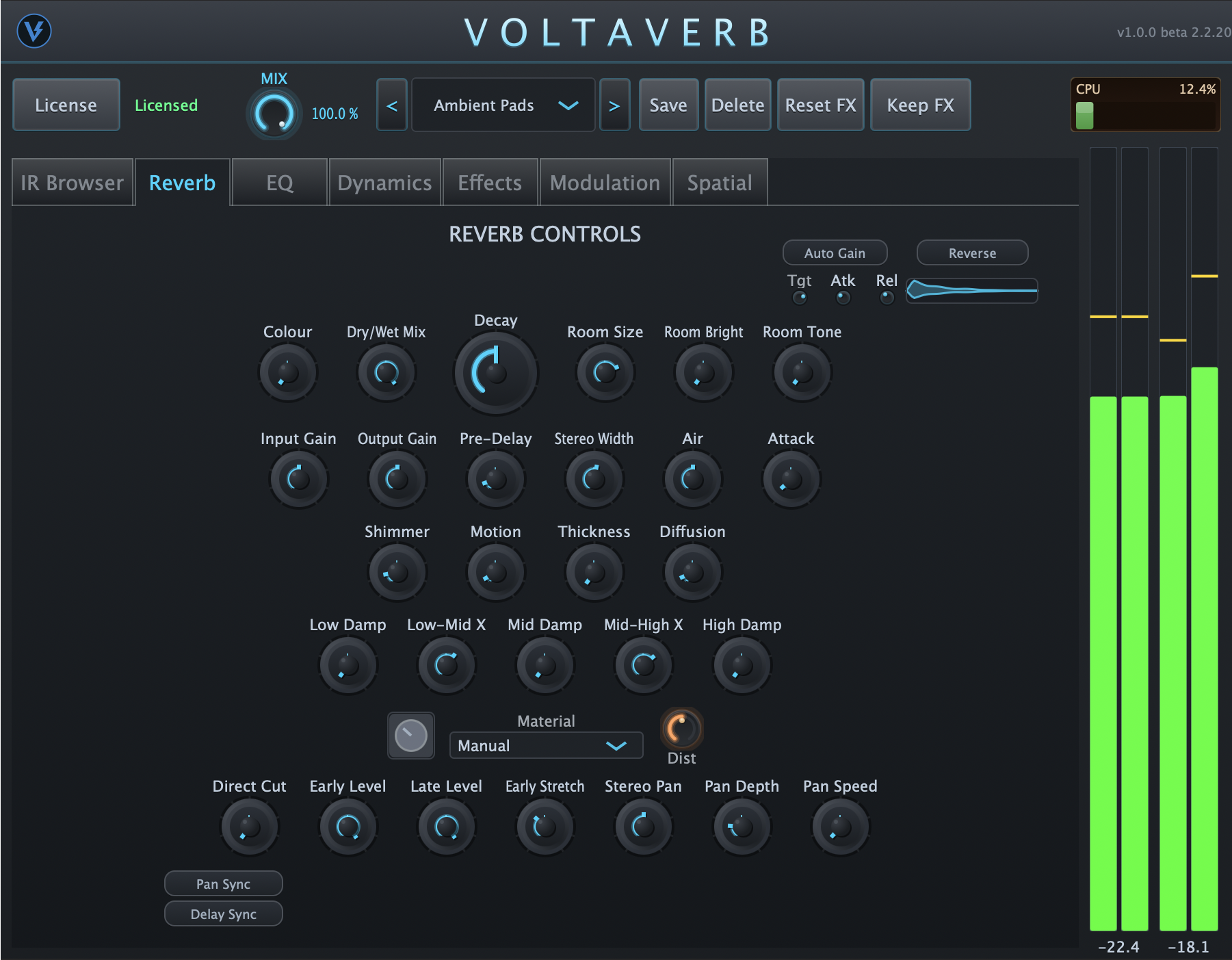Click the round clock-style button beside Material

(411, 736)
